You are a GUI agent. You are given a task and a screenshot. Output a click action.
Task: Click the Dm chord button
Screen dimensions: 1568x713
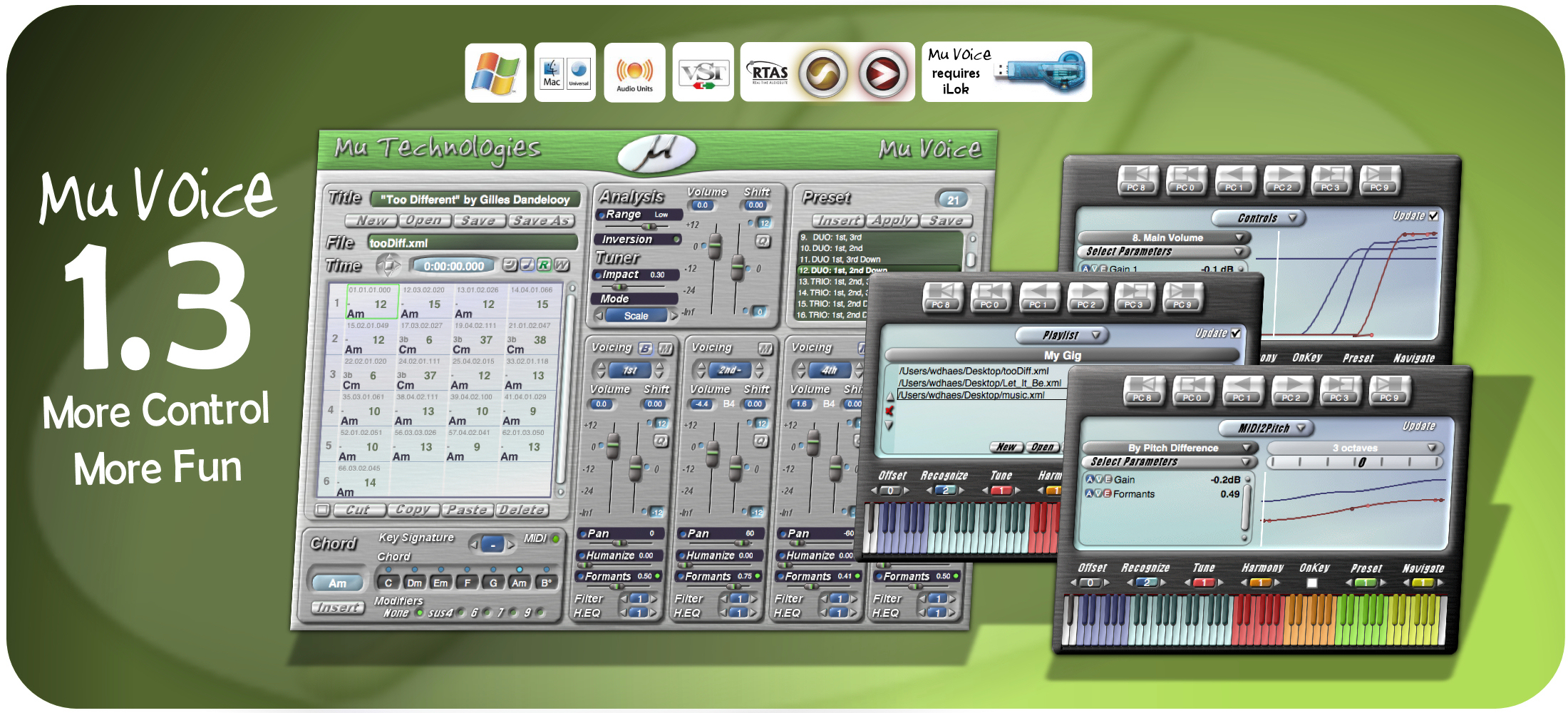tap(414, 583)
